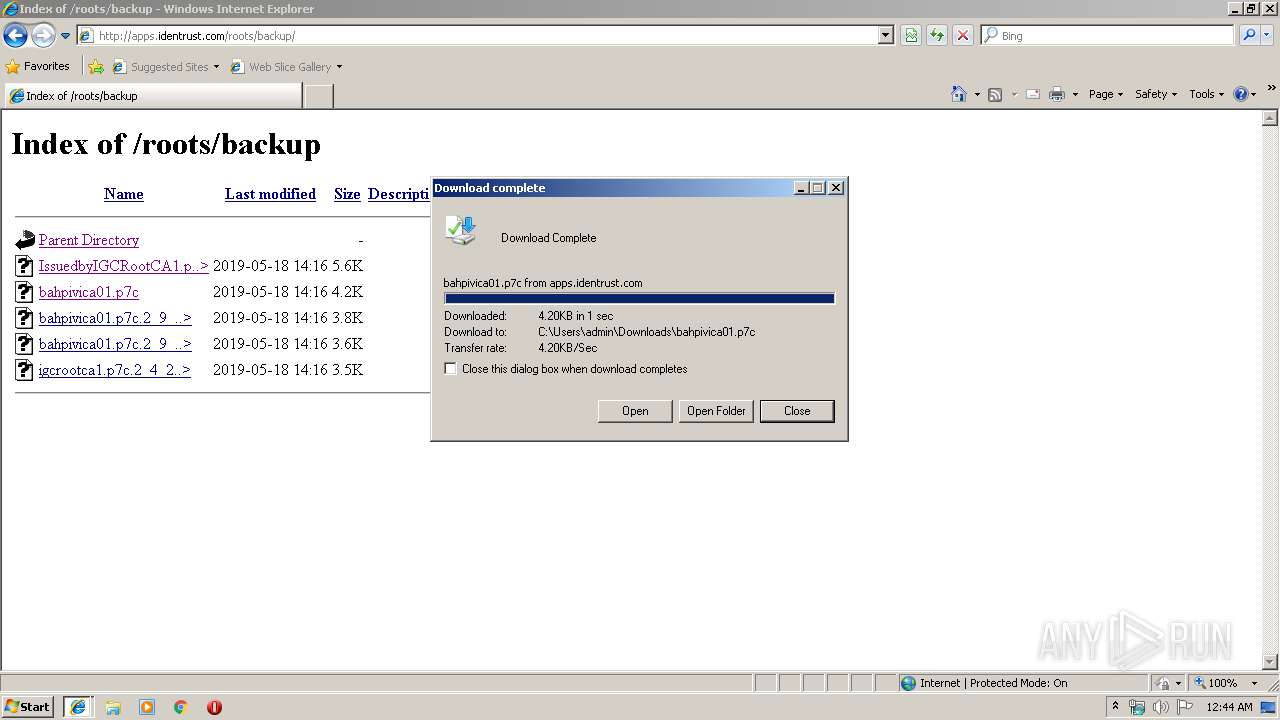Viewport: 1280px width, 720px height.
Task: Sort listing by Name column
Action: [124, 194]
